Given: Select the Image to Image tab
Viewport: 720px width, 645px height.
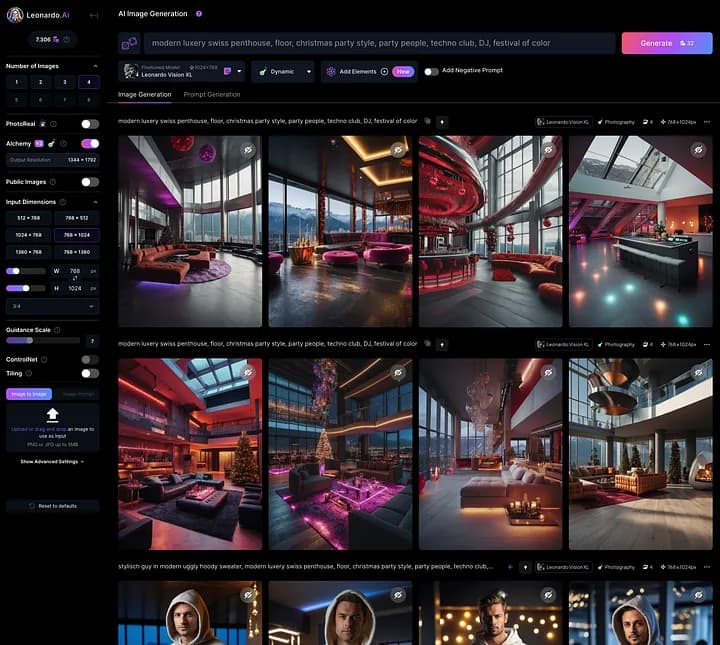Looking at the screenshot, I should point(29,394).
